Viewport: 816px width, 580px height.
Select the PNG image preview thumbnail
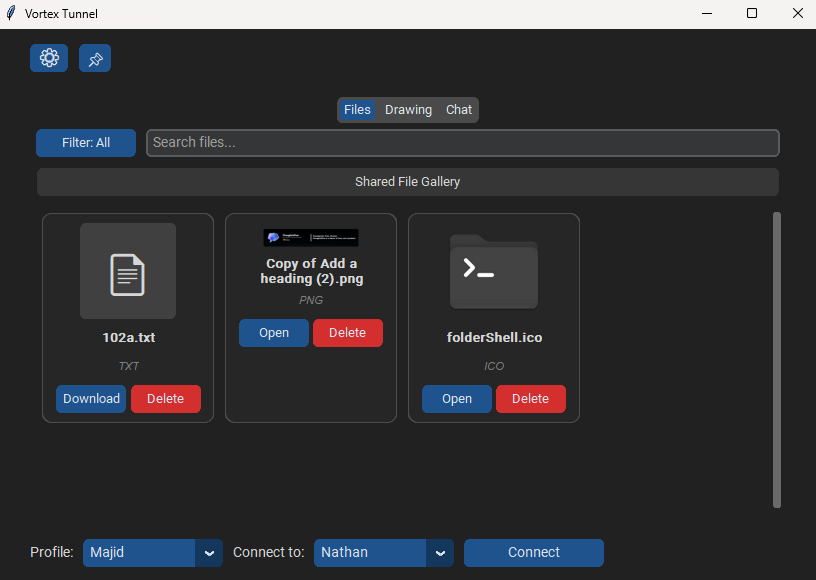pyautogui.click(x=311, y=238)
